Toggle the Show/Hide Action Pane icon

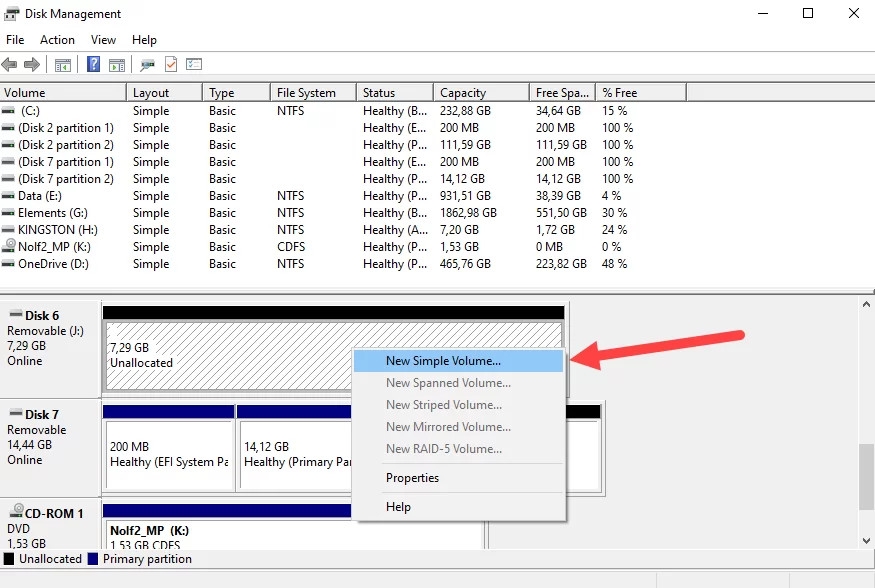(117, 64)
